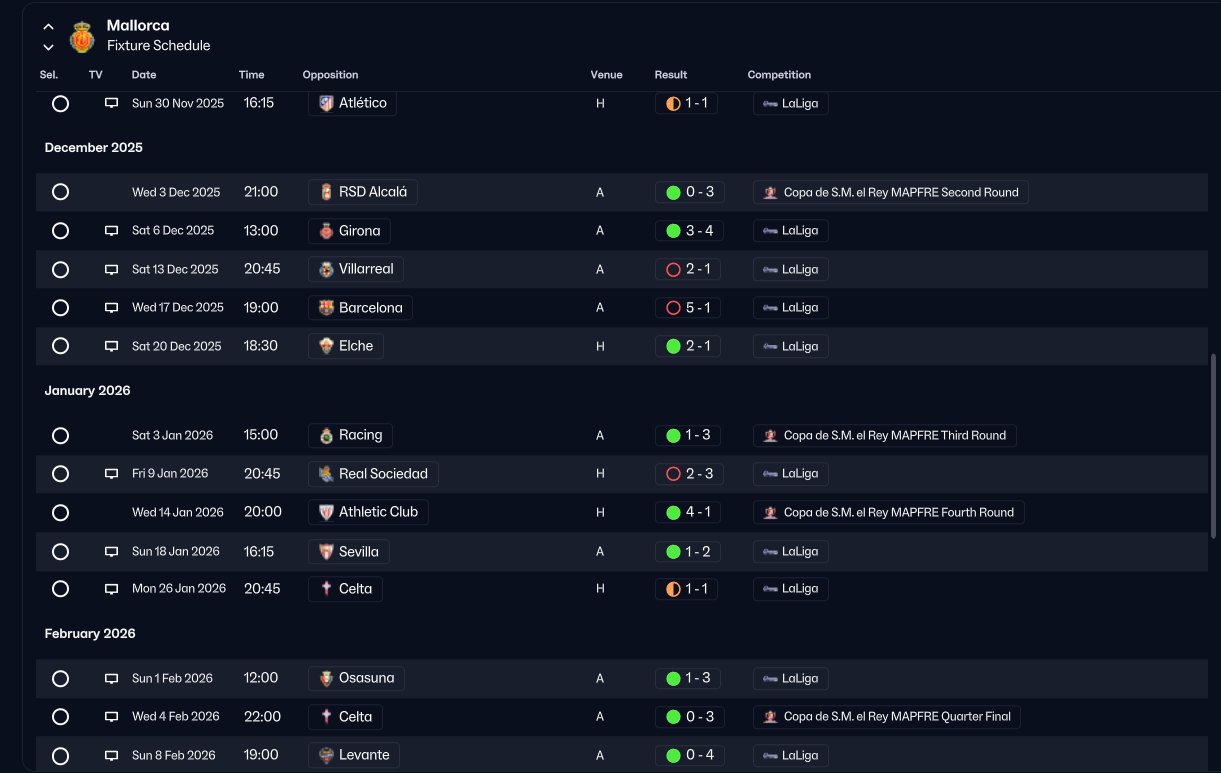The width and height of the screenshot is (1221, 773).
Task: Click the Copa del Rey icon on RSD Alcalá row
Action: click(770, 193)
